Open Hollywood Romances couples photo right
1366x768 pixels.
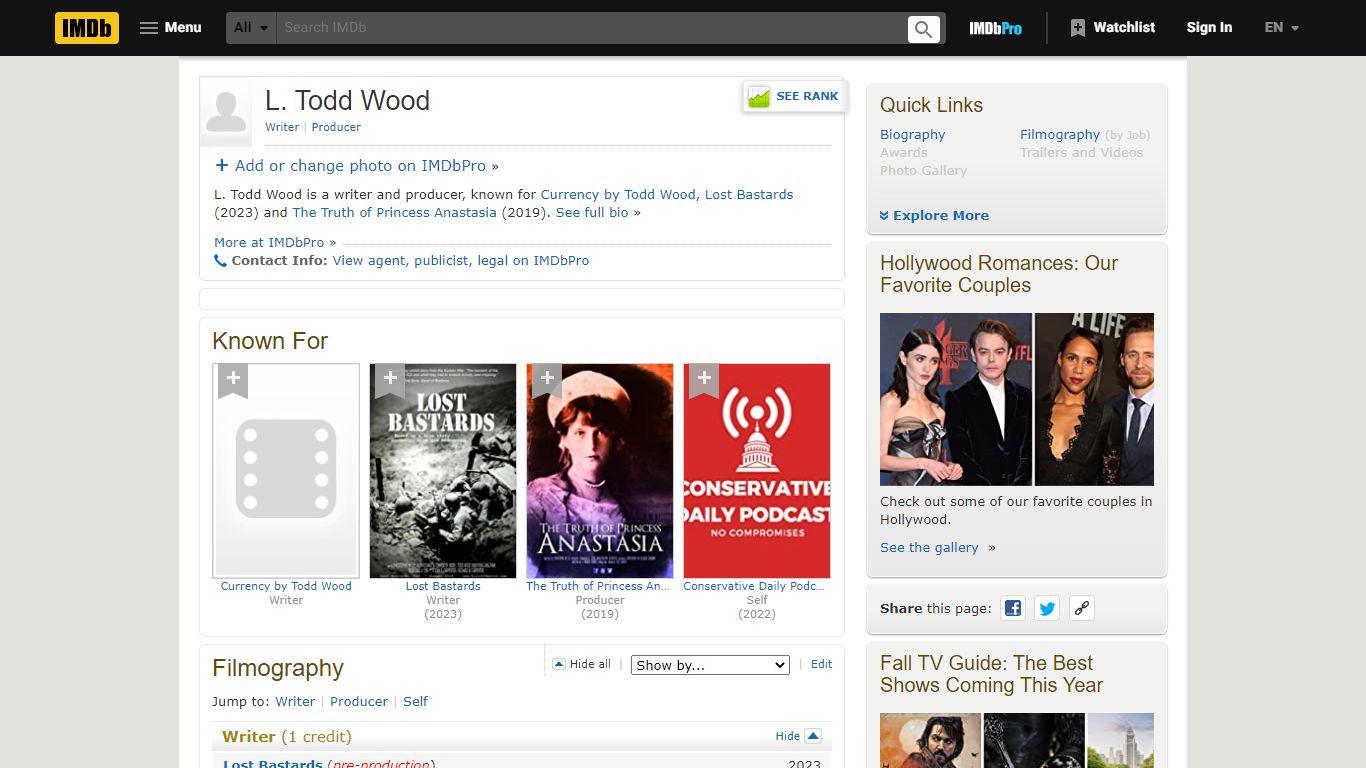(x=1094, y=399)
